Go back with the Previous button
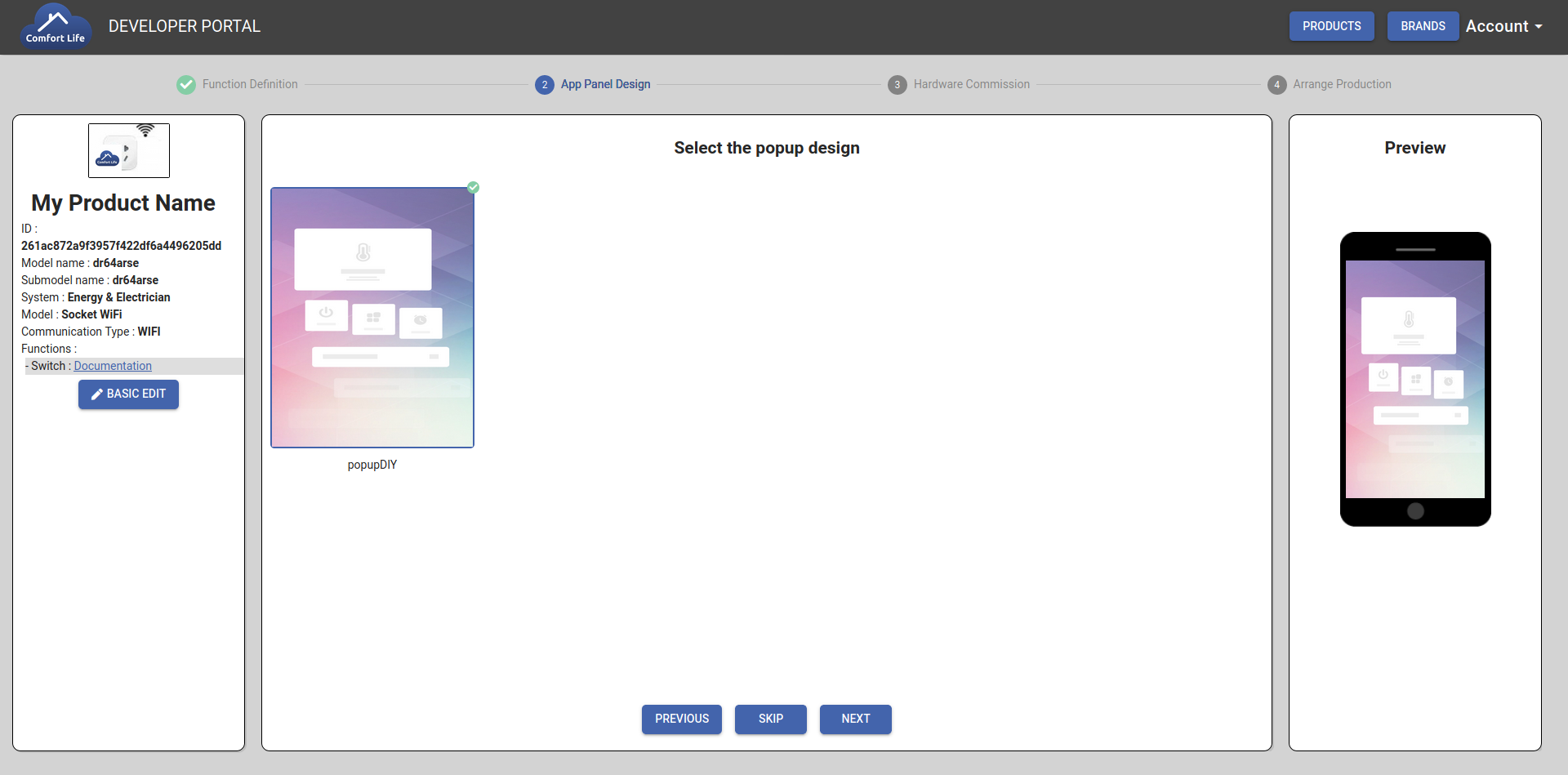This screenshot has width=1568, height=775. (681, 719)
